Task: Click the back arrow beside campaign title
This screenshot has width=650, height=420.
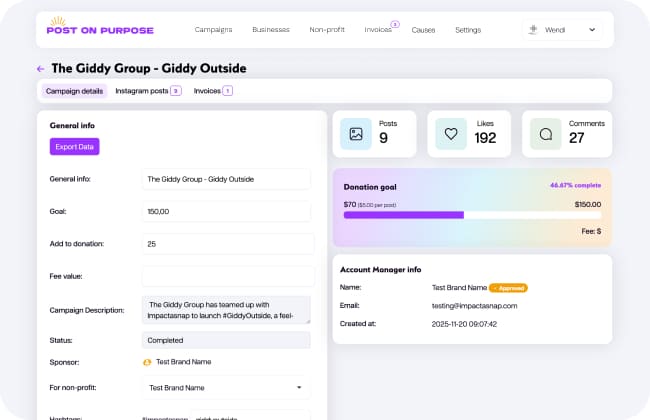Action: [40, 69]
